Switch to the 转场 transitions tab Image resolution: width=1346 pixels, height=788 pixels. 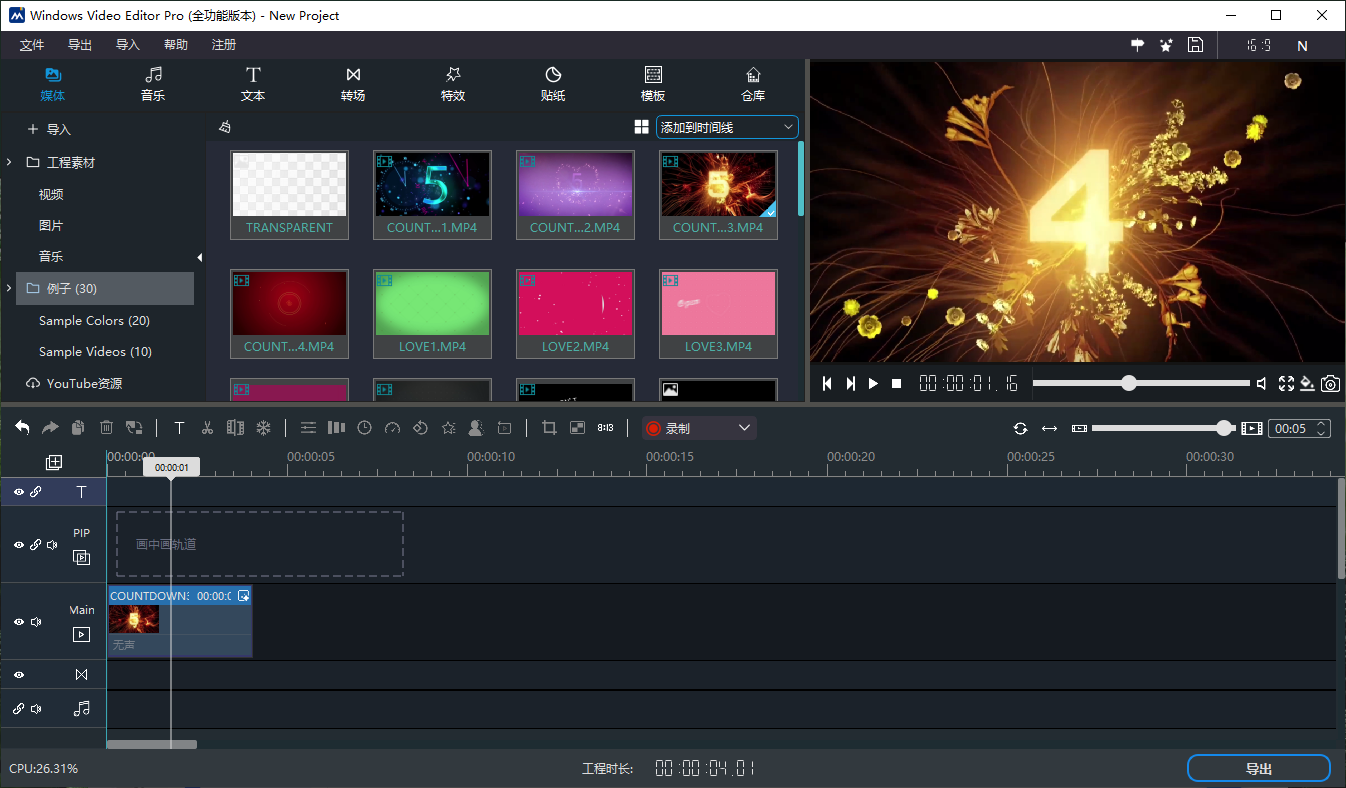coord(353,84)
